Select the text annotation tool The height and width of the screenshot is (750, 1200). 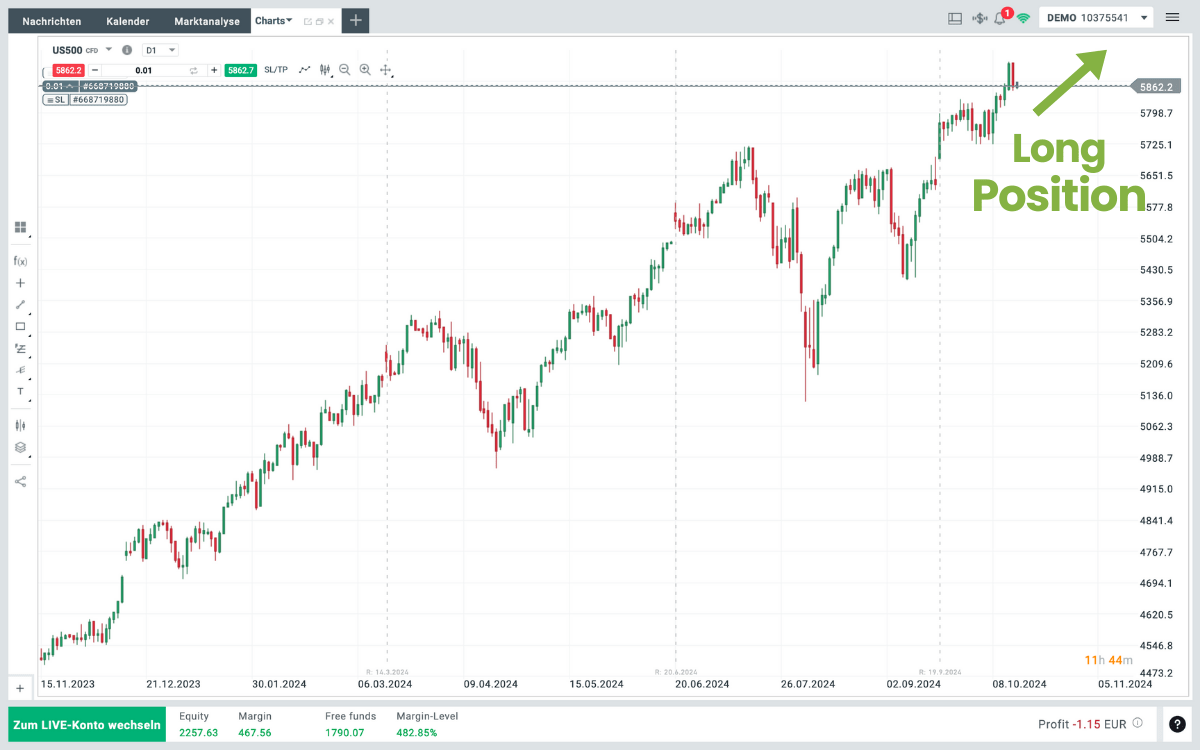tap(20, 391)
